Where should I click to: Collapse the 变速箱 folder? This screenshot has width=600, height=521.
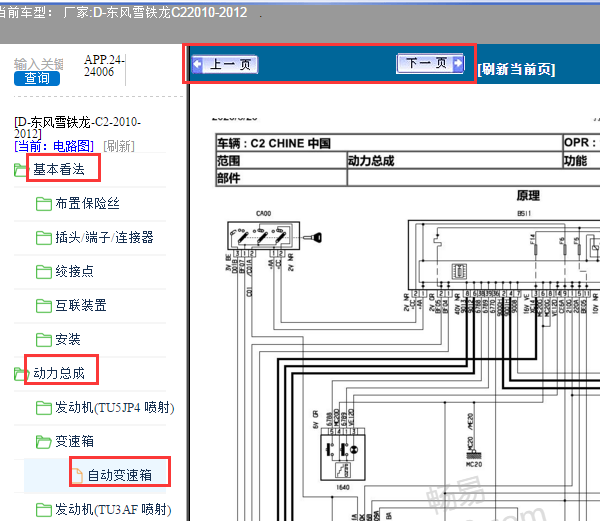click(x=74, y=441)
